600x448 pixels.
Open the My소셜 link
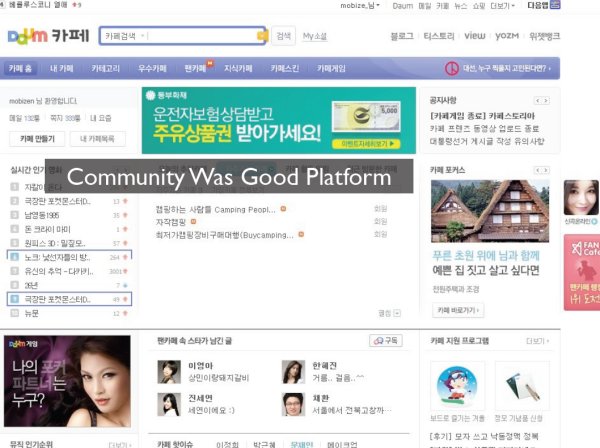[x=315, y=36]
